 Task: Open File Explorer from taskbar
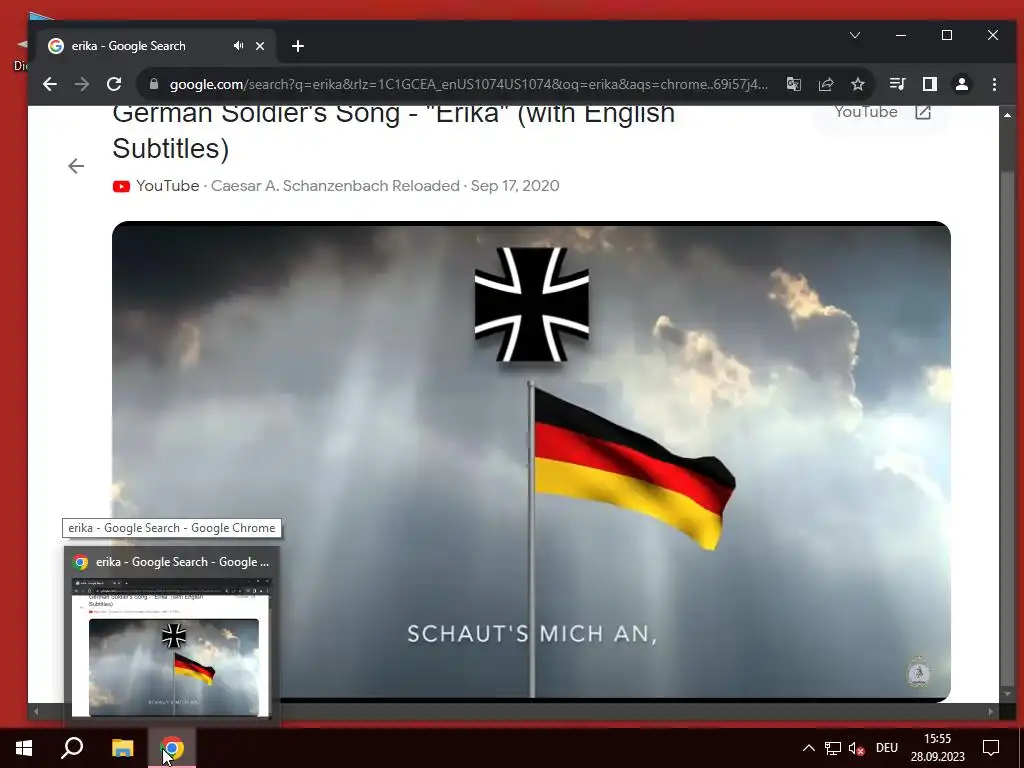tap(122, 748)
